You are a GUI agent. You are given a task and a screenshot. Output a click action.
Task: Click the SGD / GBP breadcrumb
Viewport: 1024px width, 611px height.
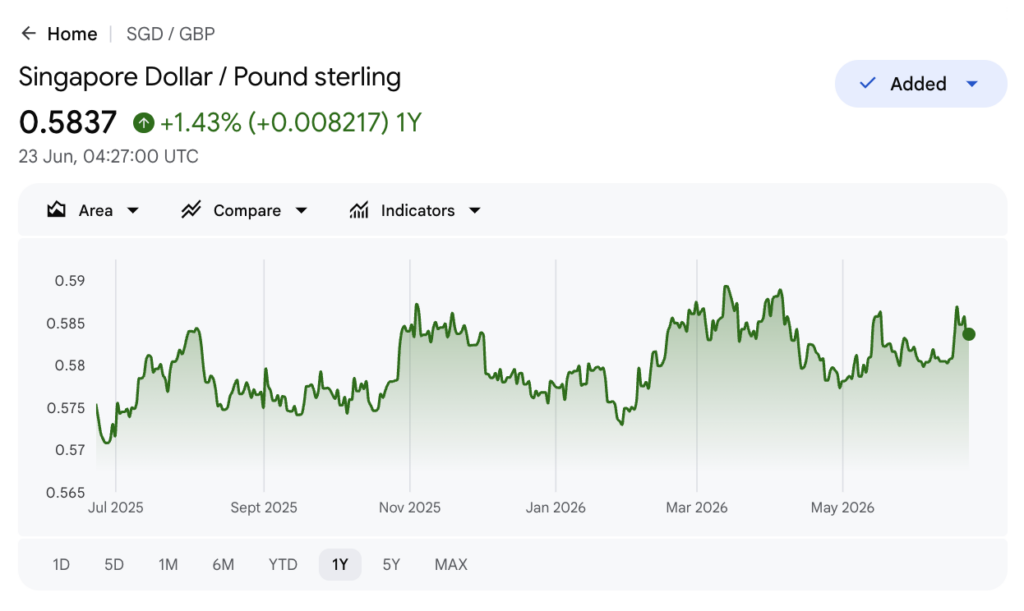(x=170, y=34)
